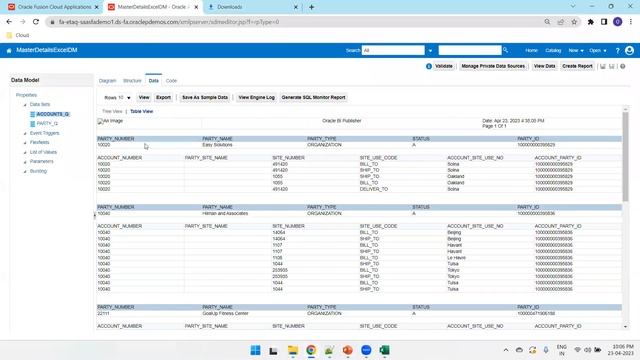Open Excel from the taskbar
The image size is (640, 360).
coord(384,350)
